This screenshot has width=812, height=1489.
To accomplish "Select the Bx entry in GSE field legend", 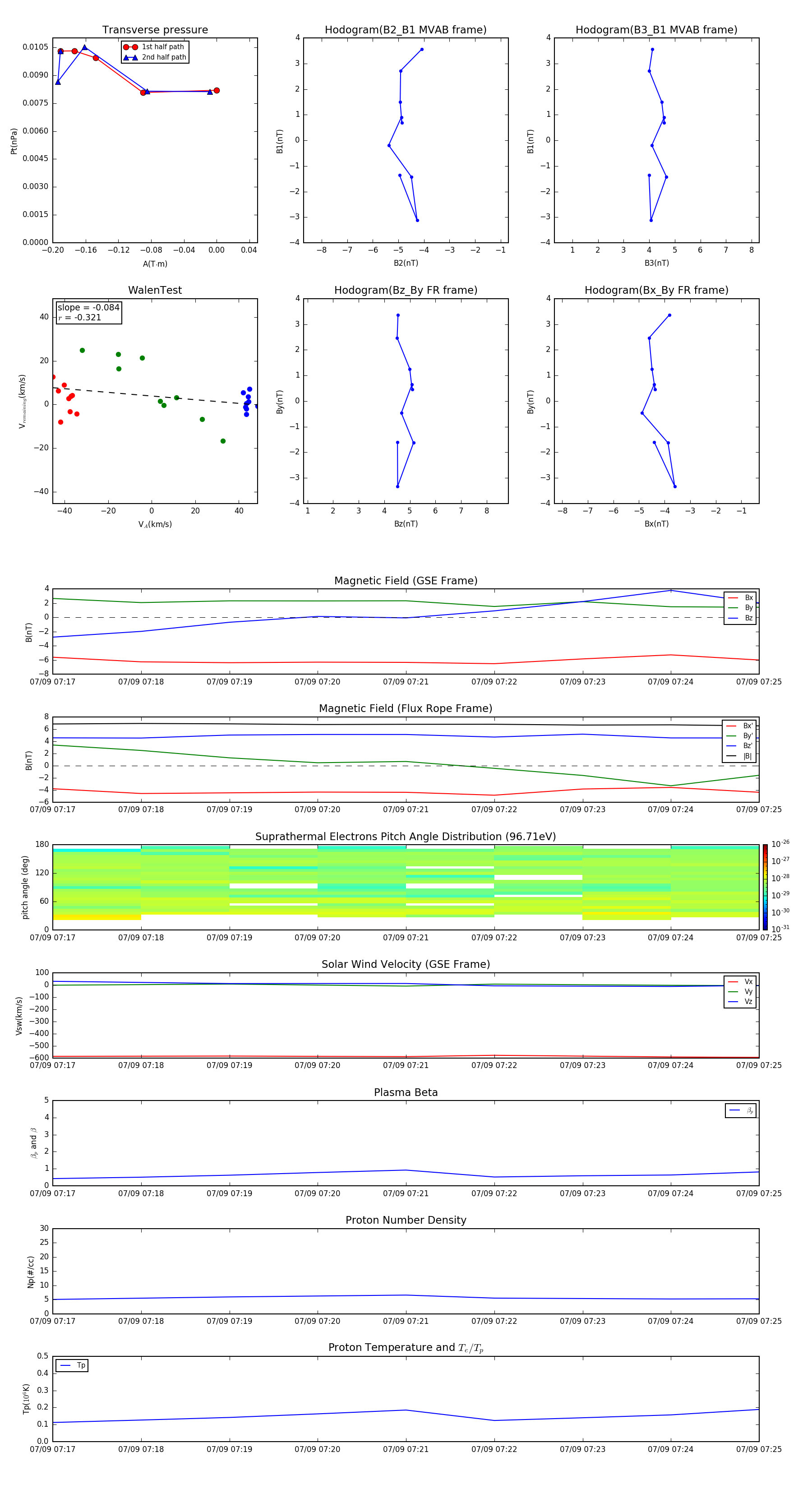I will coord(740,598).
